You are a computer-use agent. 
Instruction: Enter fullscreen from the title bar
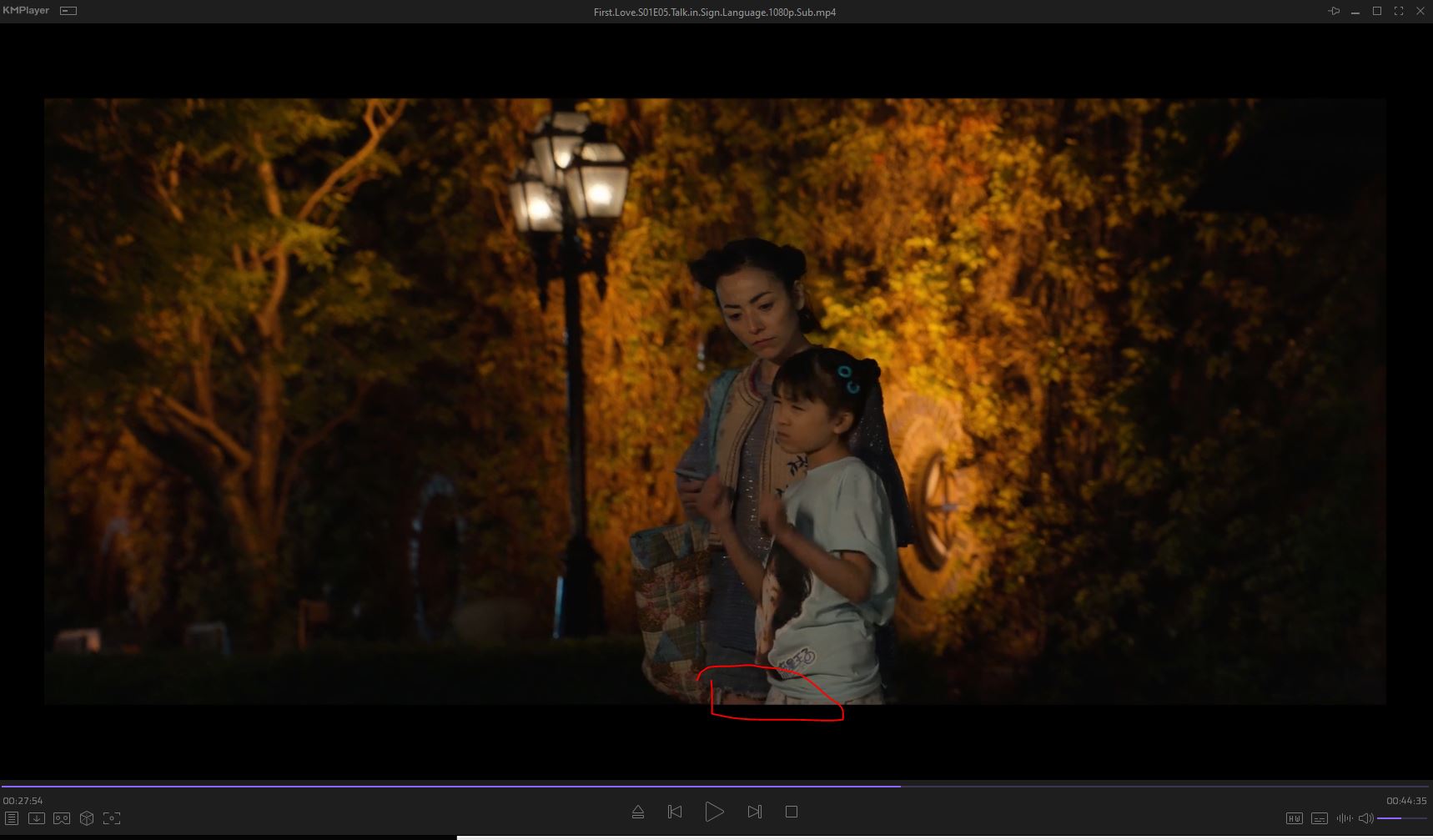coord(1399,11)
